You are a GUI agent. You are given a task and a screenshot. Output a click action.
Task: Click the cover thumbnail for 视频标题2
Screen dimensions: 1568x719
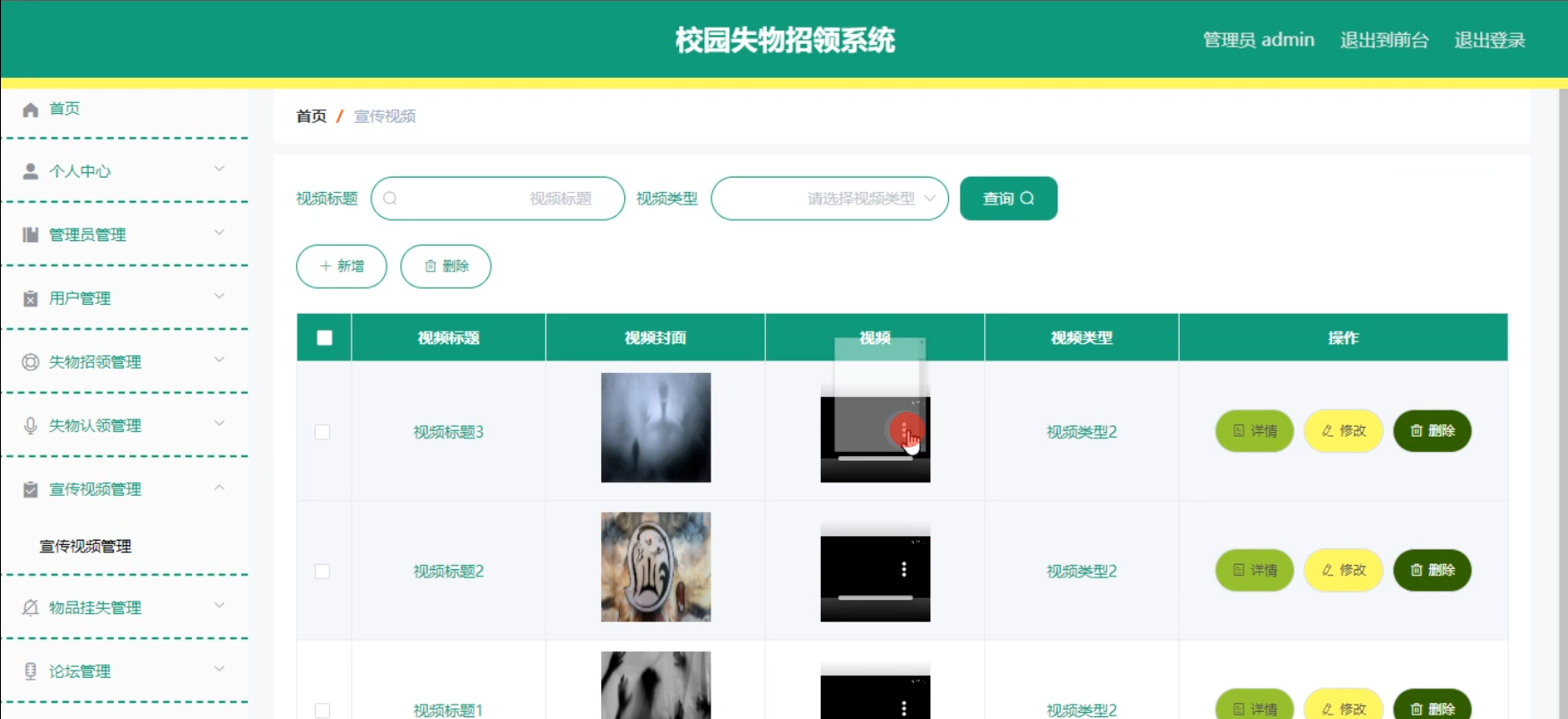coord(656,567)
